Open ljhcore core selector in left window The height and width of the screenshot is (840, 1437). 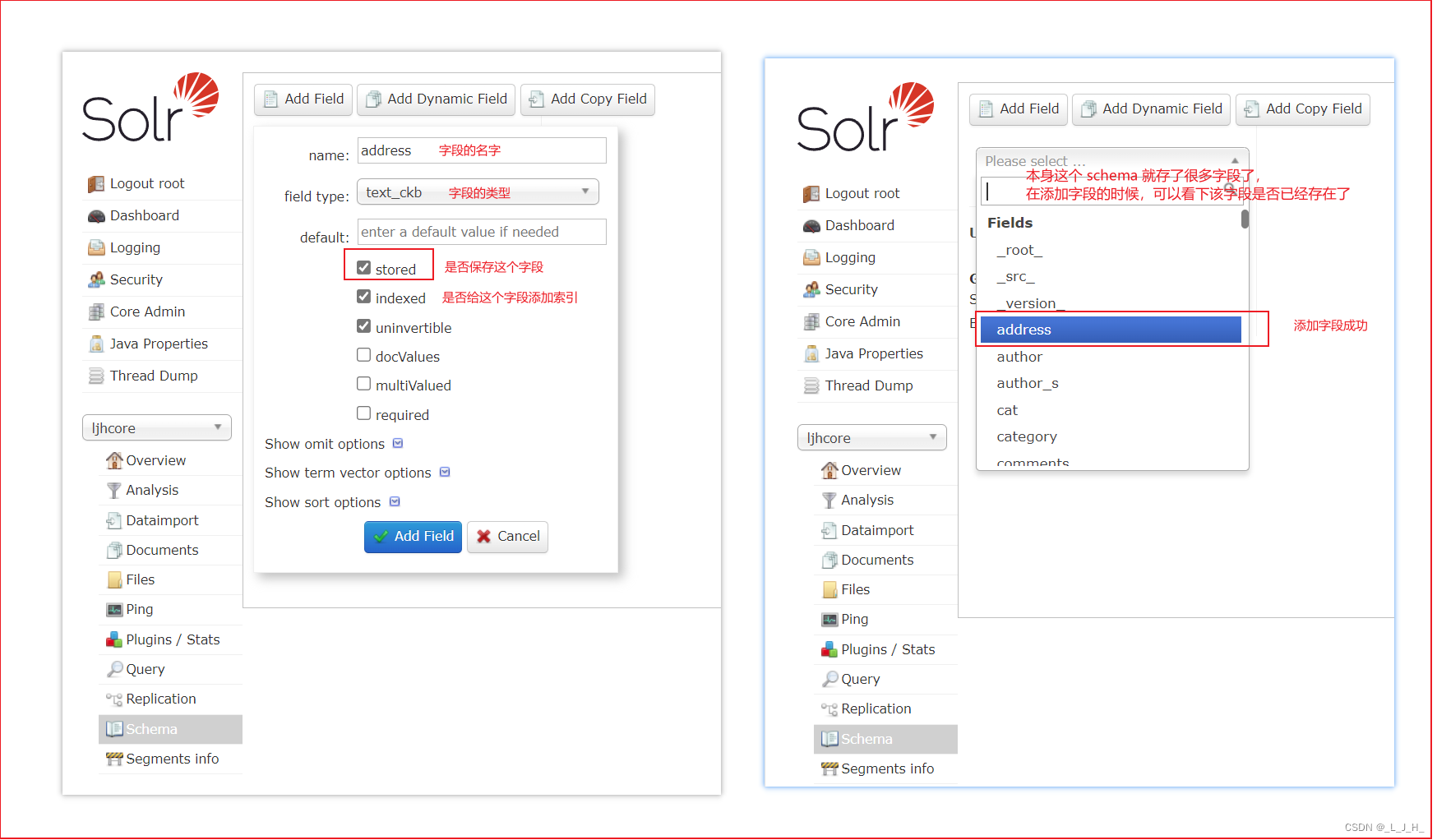[x=157, y=427]
